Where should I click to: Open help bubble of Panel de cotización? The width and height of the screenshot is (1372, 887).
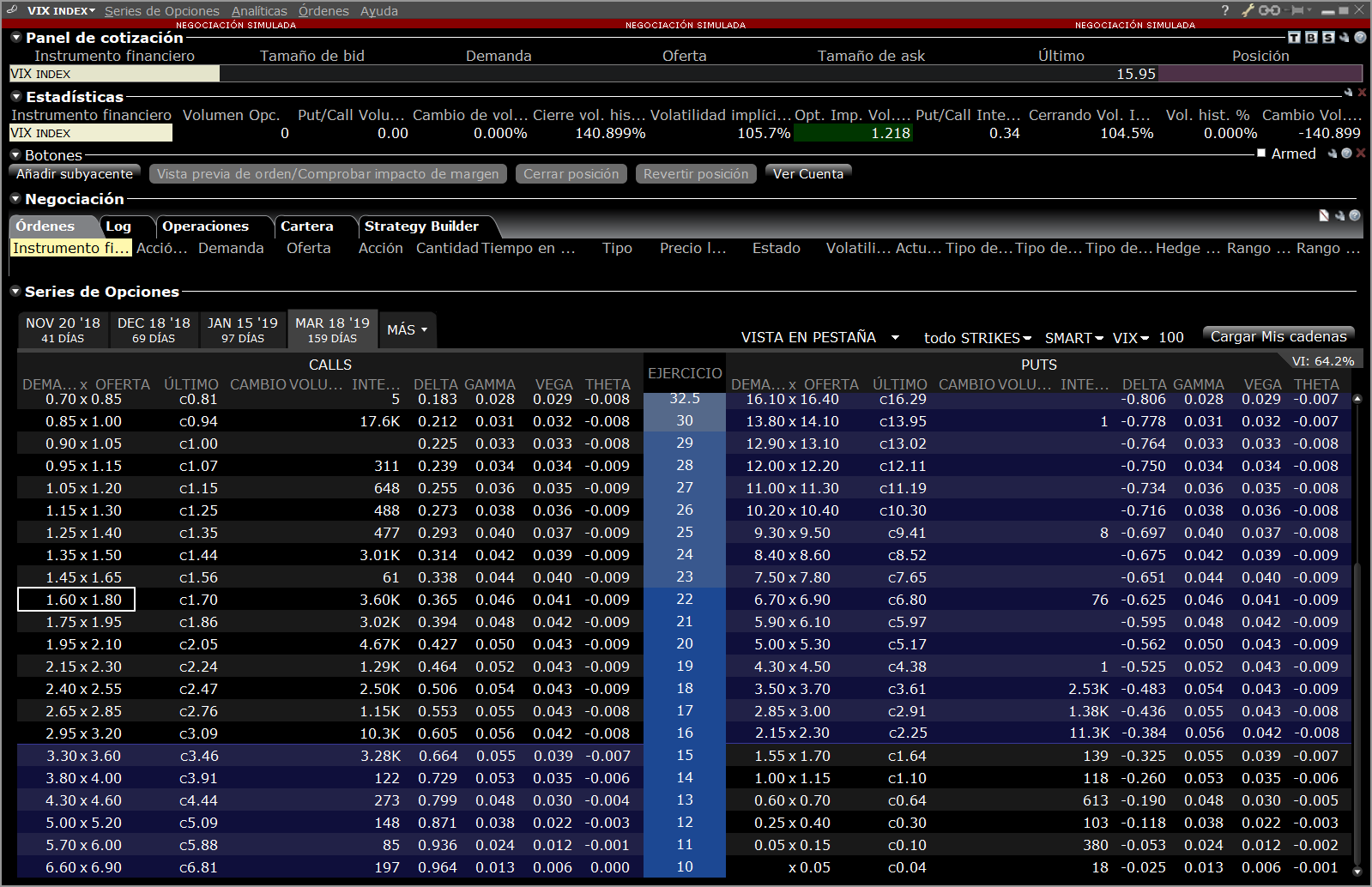coord(1360,38)
